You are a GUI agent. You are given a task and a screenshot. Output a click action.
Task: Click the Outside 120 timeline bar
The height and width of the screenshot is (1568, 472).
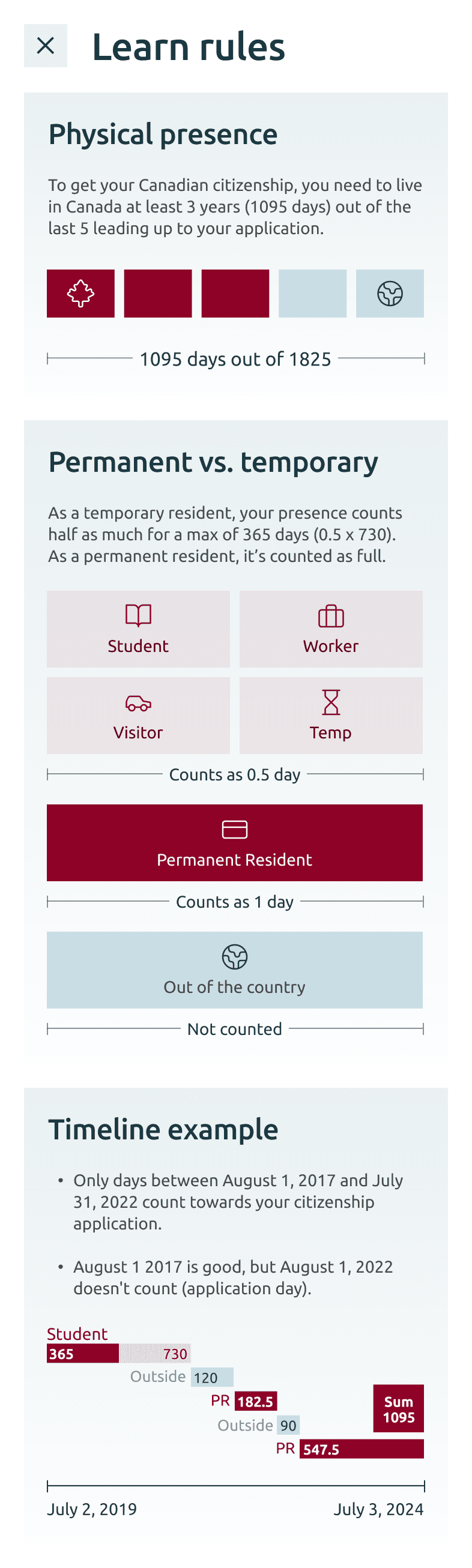pos(212,1377)
